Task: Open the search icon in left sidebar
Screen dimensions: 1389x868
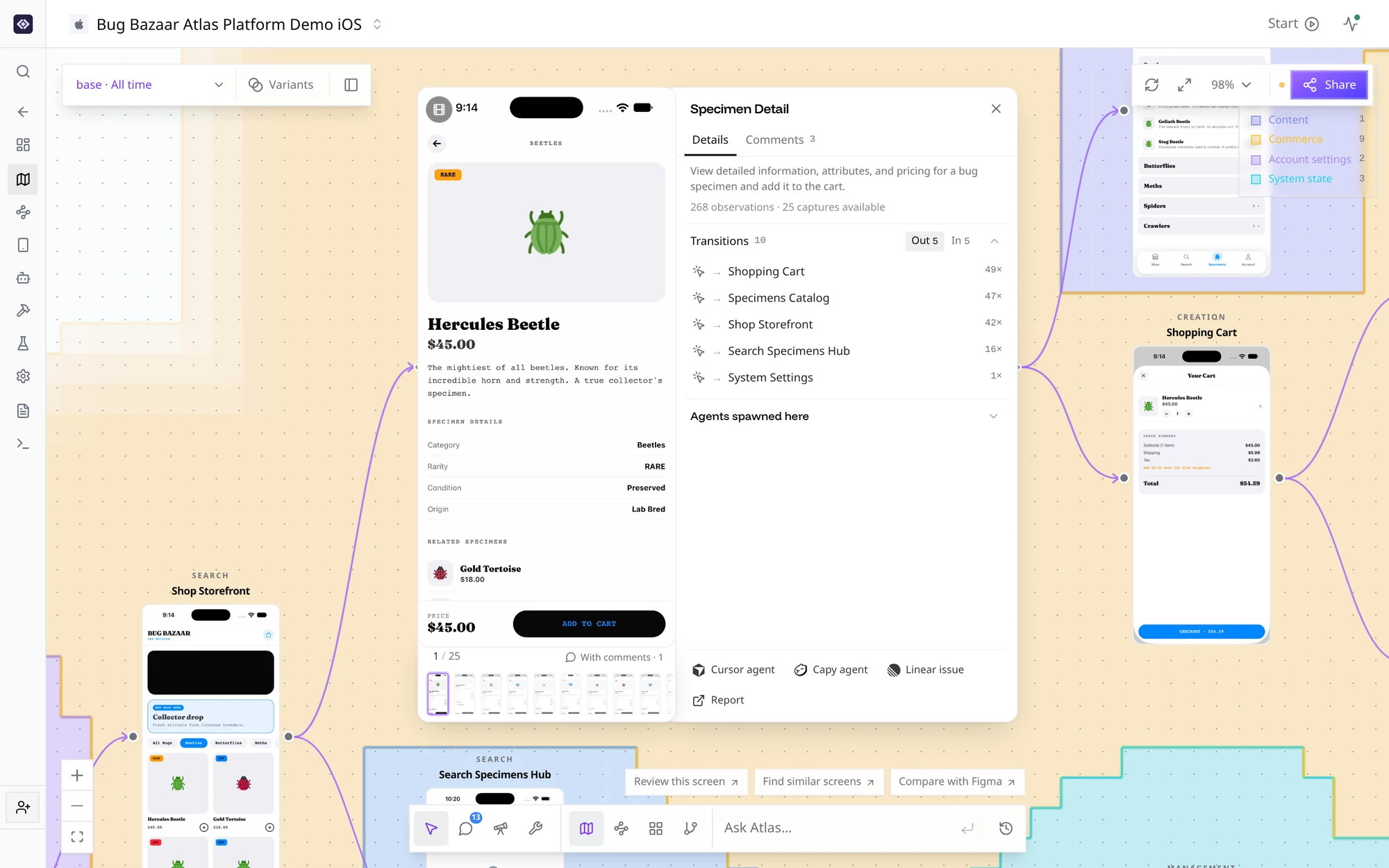Action: (23, 72)
